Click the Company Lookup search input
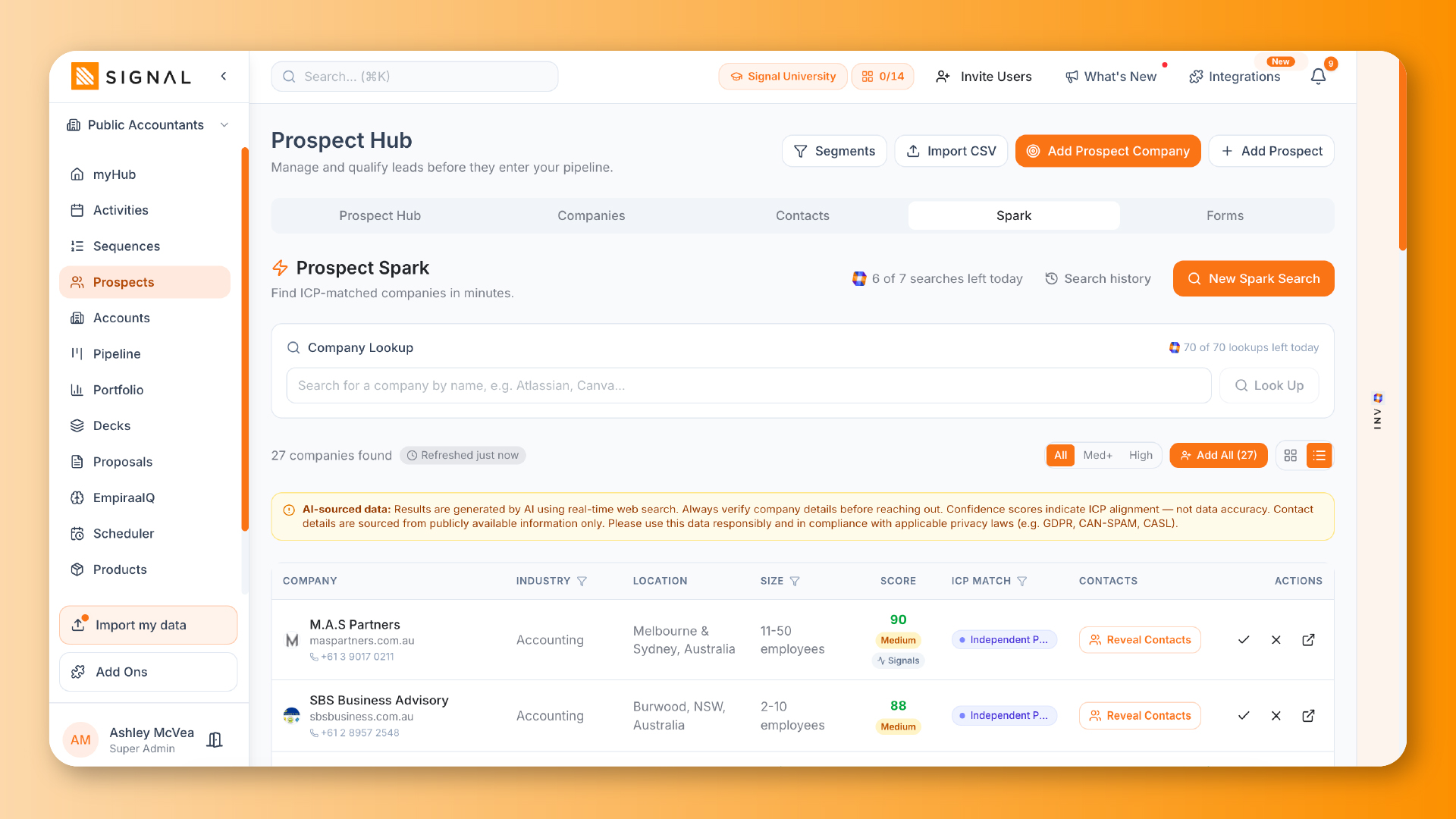The image size is (1456, 819). (x=748, y=385)
